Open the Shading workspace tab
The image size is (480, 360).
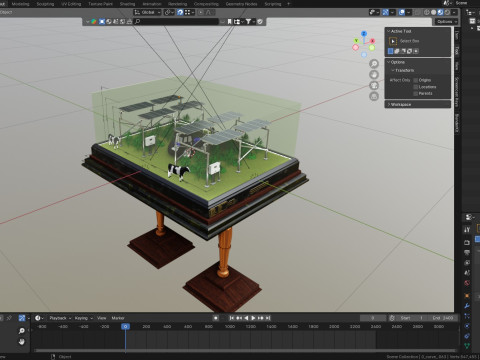coord(127,4)
